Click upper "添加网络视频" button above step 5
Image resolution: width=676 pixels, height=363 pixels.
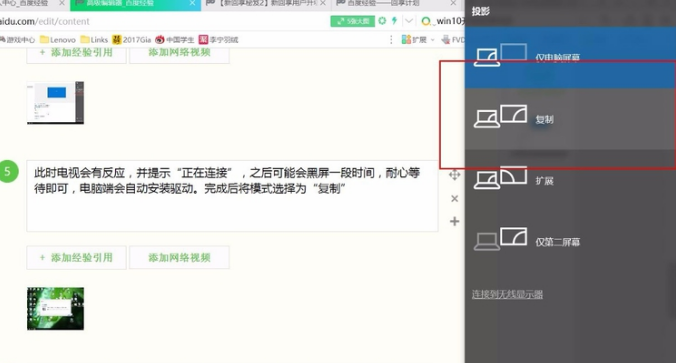179,53
